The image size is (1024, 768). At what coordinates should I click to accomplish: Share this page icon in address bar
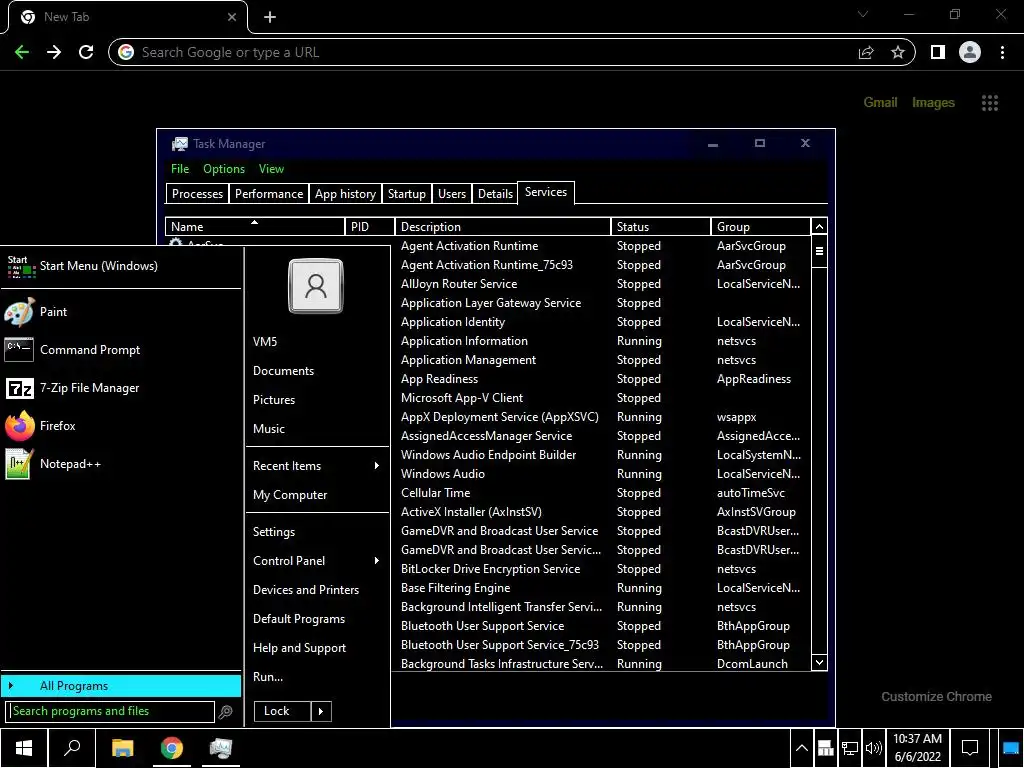pos(866,52)
